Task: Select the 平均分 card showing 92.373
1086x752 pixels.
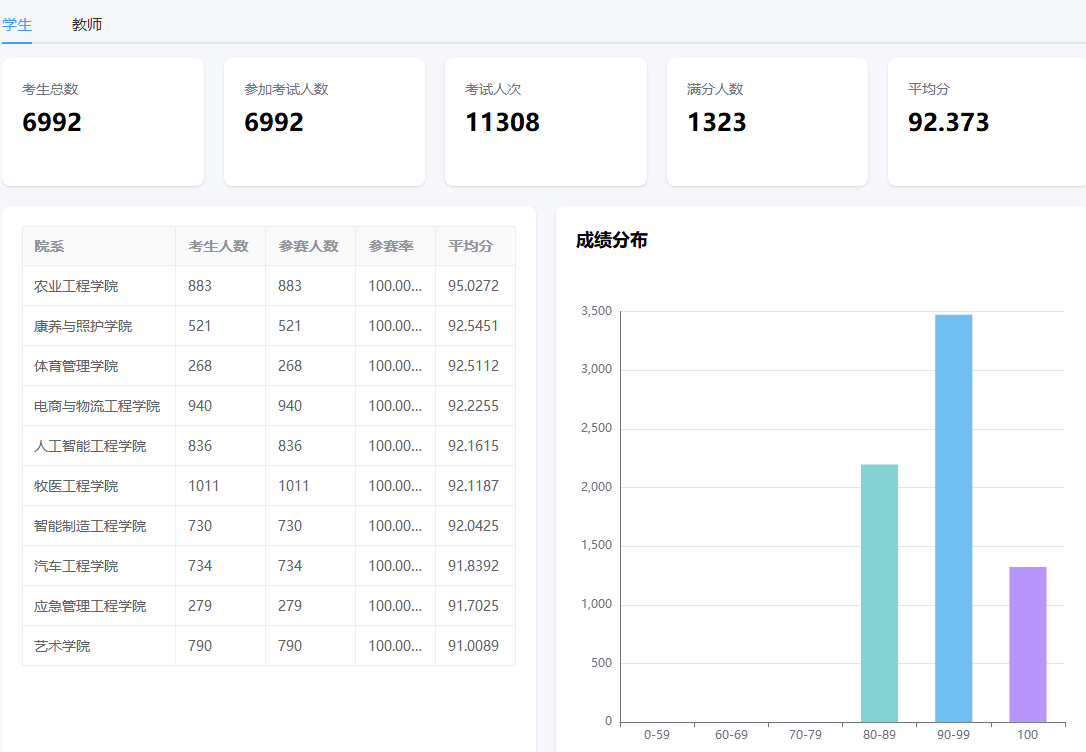Action: point(985,120)
